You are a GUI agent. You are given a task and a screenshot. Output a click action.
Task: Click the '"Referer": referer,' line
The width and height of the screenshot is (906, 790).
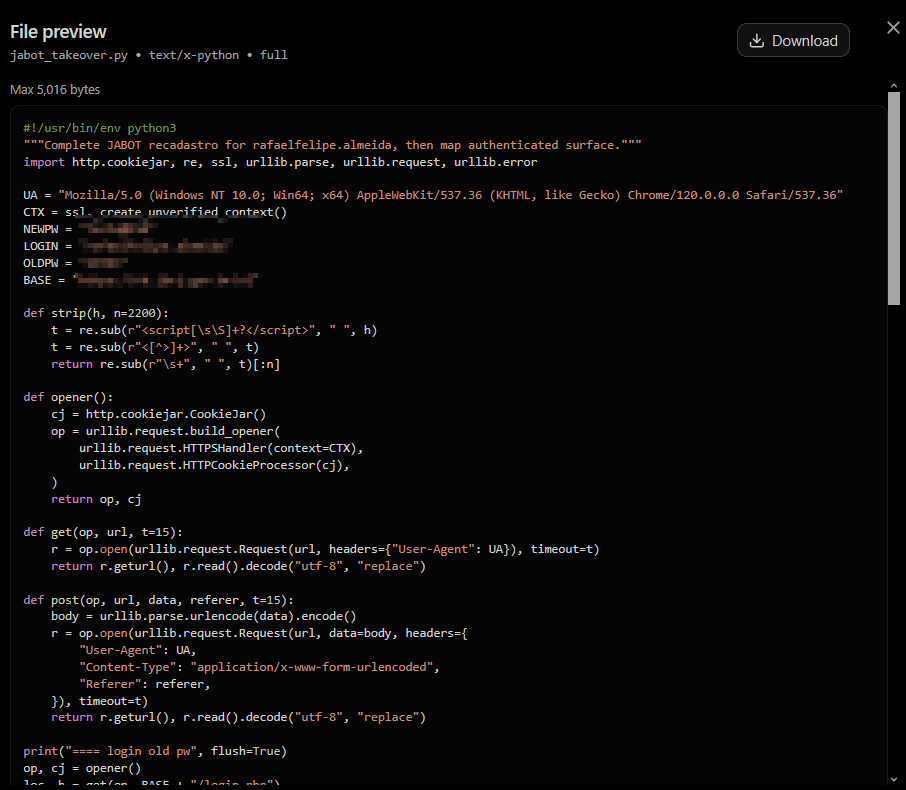pos(144,684)
